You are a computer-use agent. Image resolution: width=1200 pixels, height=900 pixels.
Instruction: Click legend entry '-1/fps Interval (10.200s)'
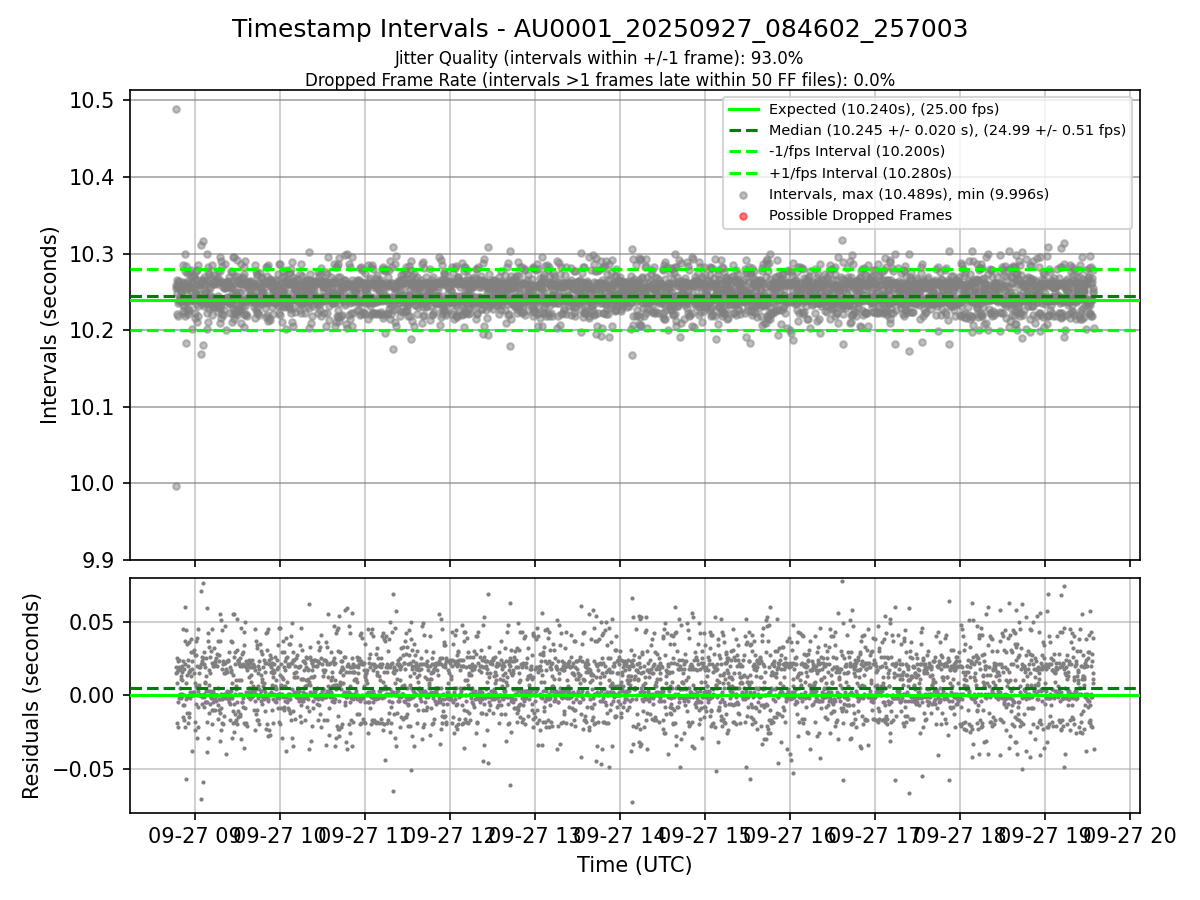(856, 152)
